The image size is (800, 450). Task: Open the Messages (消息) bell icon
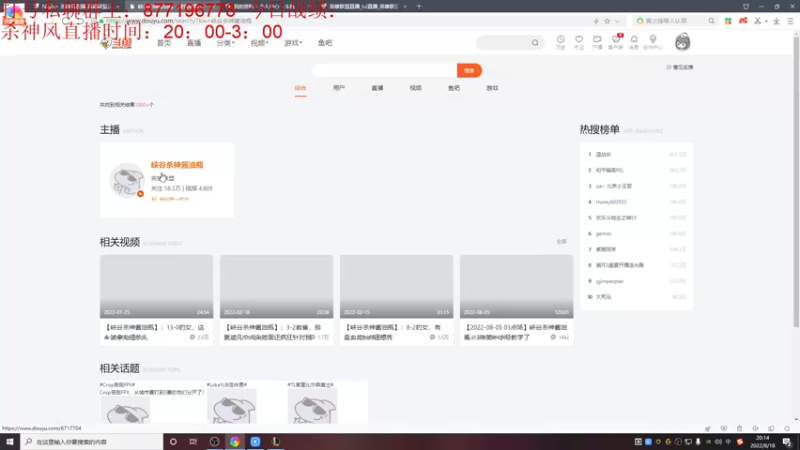(634, 39)
